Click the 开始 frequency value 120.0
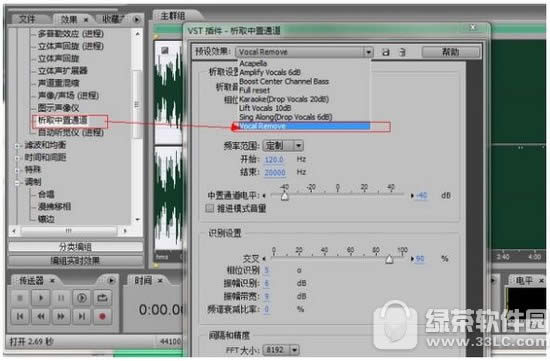Screen dimensions: 550x361 pyautogui.click(x=274, y=160)
